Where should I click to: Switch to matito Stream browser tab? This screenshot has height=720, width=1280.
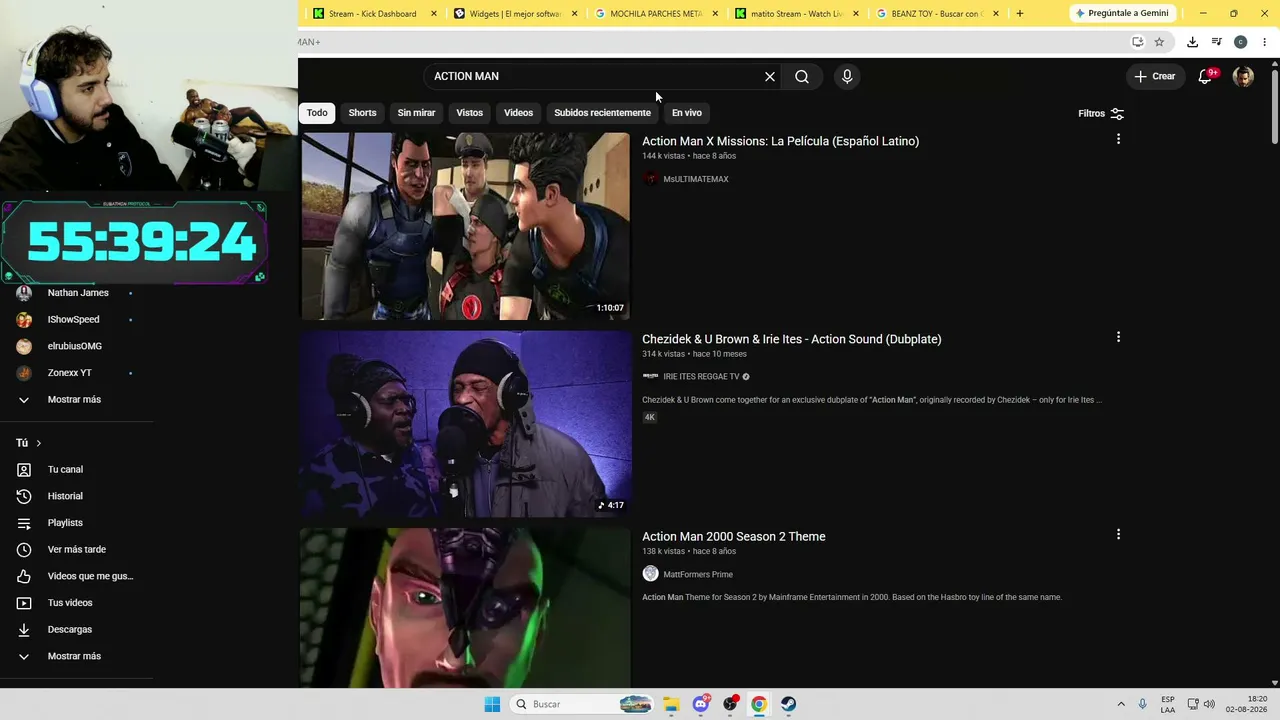click(x=797, y=14)
